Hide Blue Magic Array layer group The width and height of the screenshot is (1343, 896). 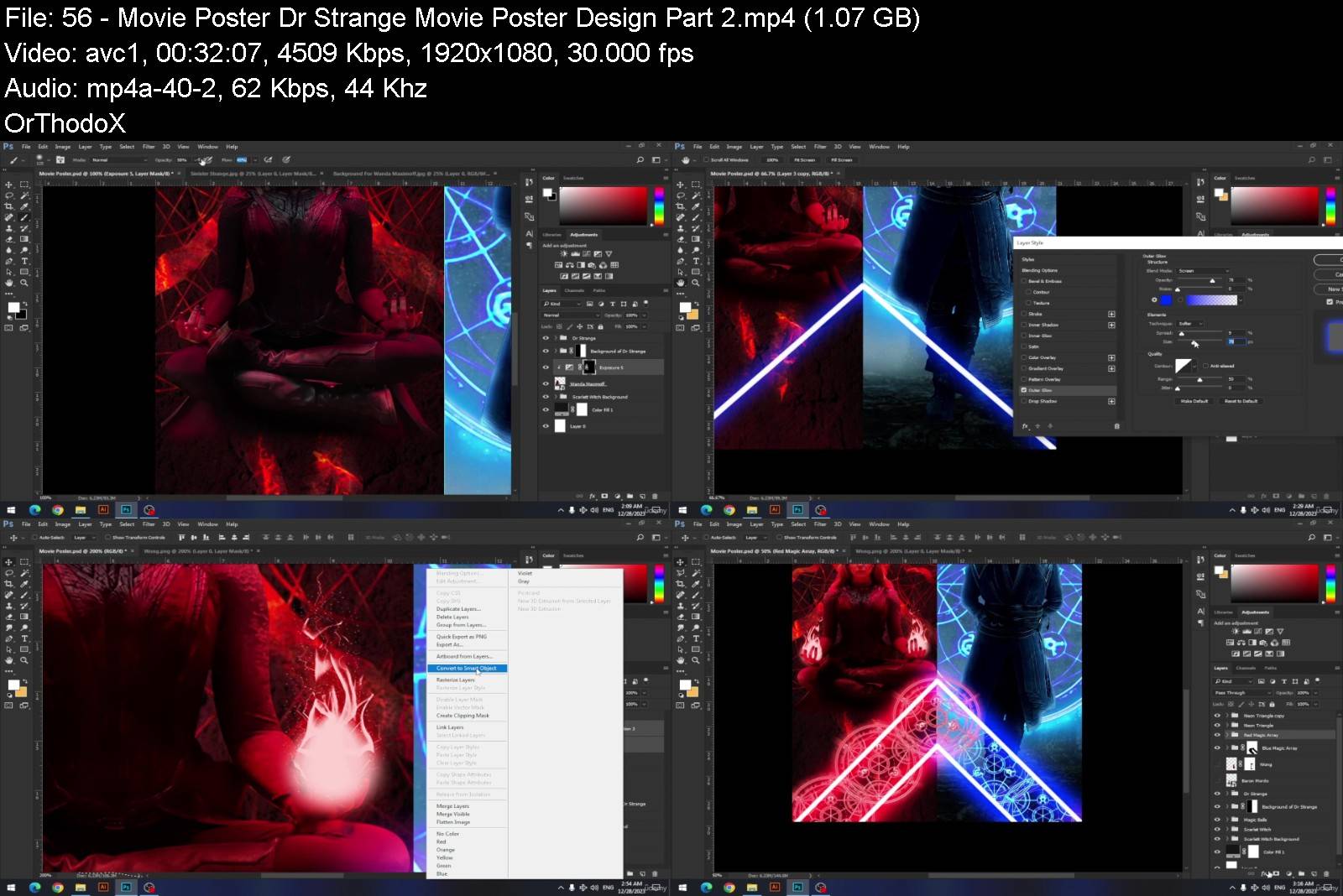click(1217, 748)
